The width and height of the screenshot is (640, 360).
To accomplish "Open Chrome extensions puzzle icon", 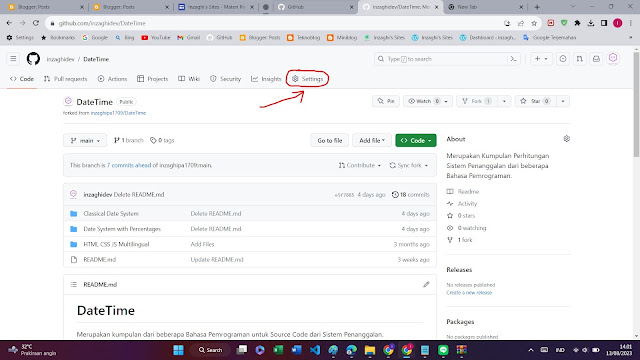I will (577, 23).
